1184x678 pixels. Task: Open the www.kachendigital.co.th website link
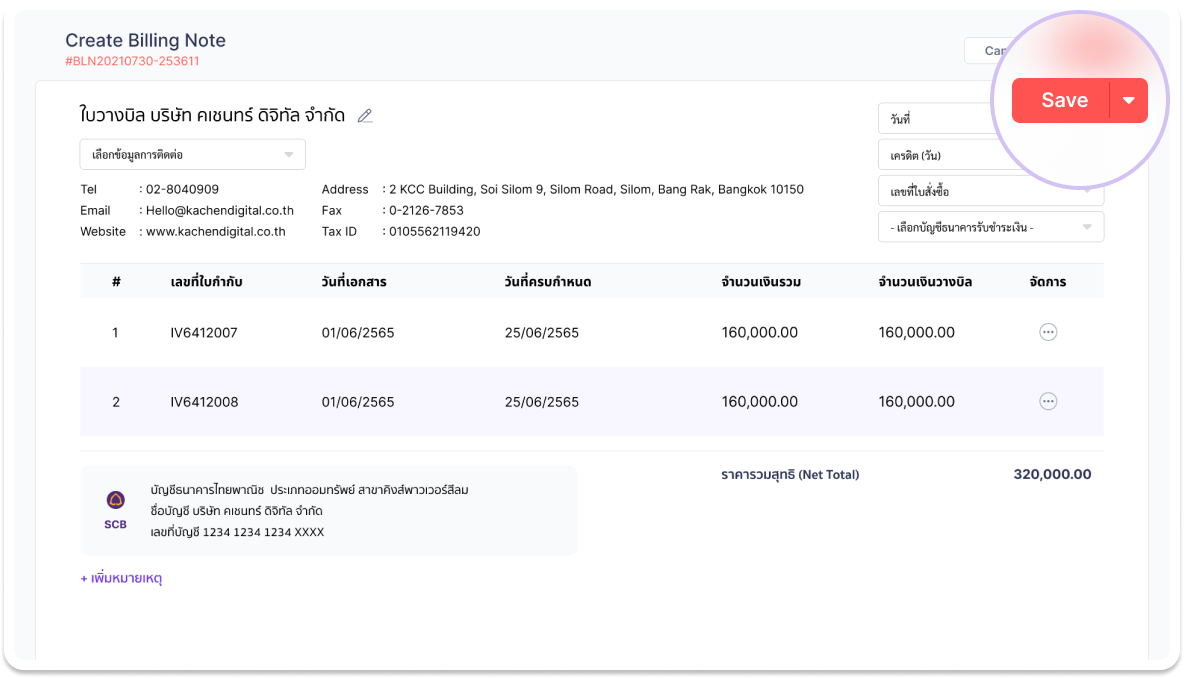click(x=215, y=232)
